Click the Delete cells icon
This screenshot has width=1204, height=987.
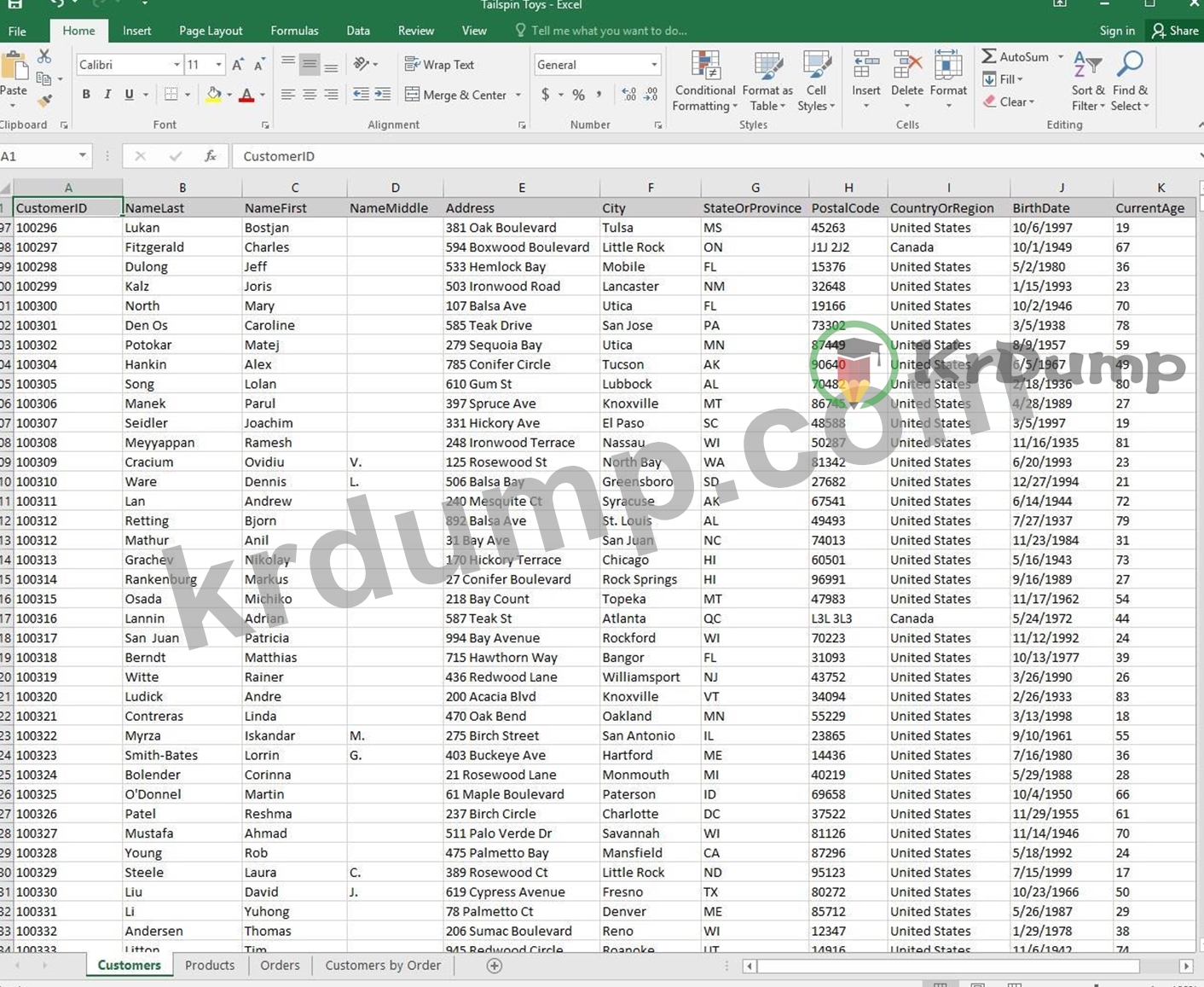[907, 66]
